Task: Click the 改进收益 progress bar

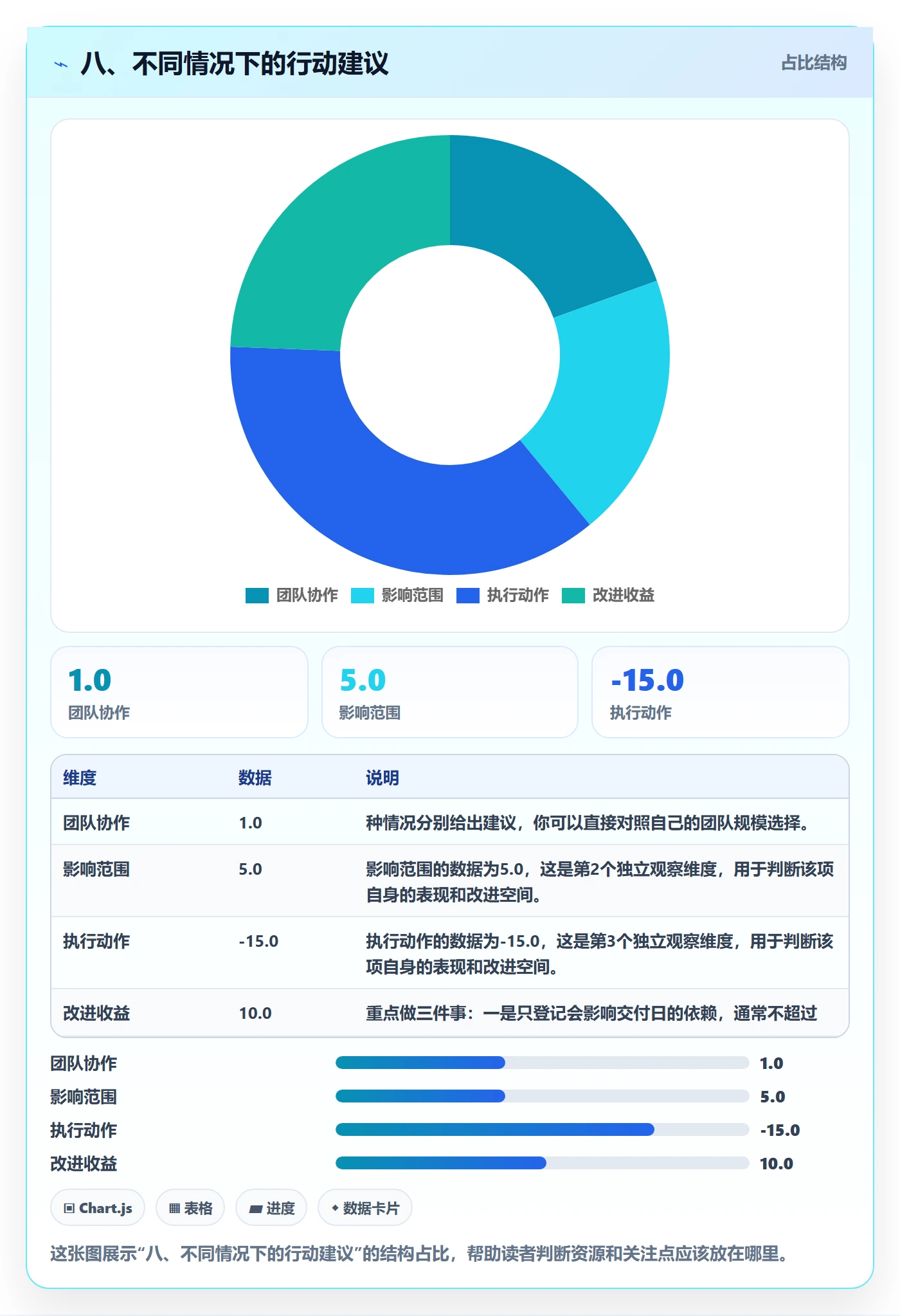Action: pos(542,1163)
